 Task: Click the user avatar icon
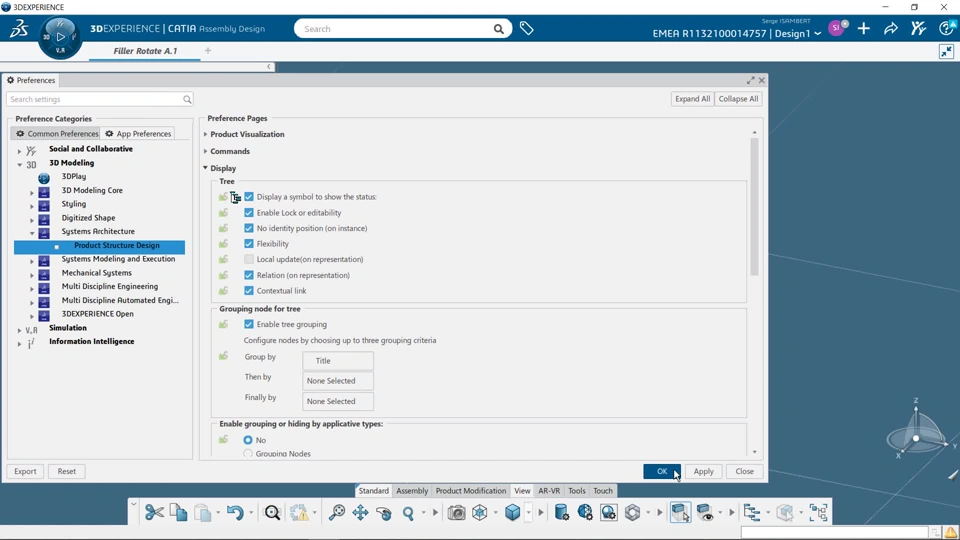pos(836,28)
